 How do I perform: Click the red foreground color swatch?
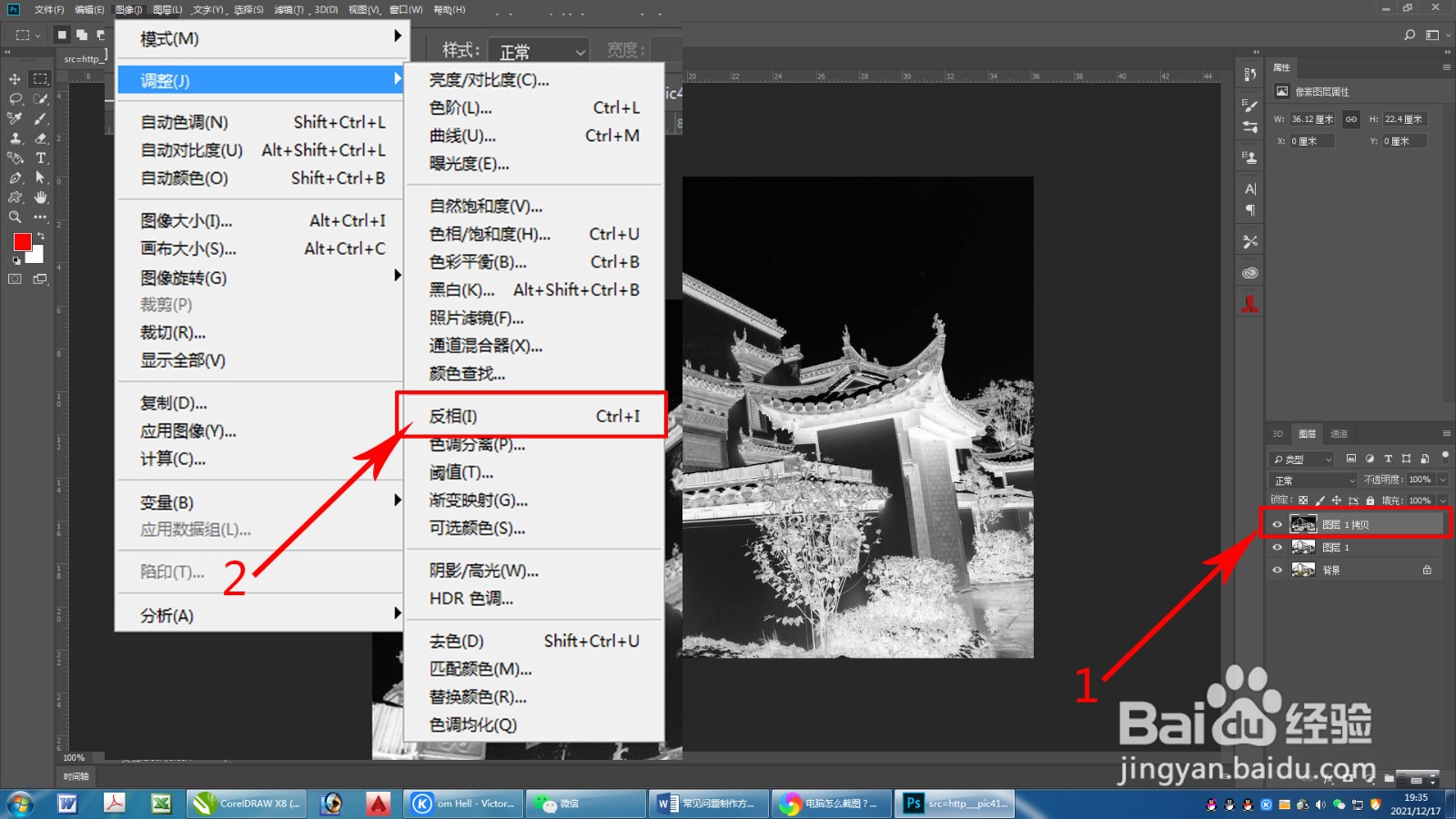pyautogui.click(x=23, y=241)
